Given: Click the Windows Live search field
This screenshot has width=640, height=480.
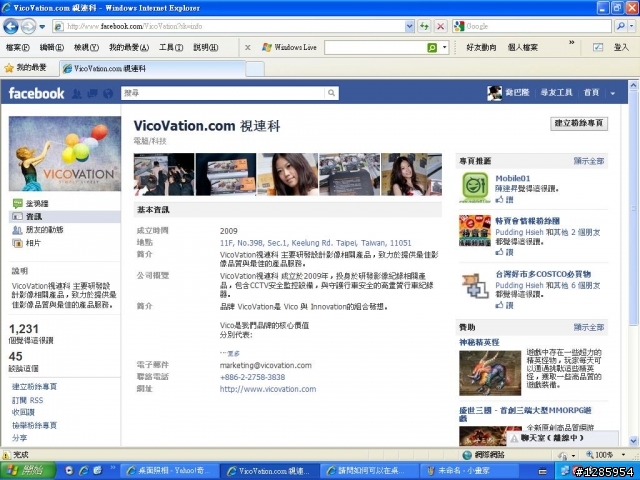Looking at the screenshot, I should (375, 48).
